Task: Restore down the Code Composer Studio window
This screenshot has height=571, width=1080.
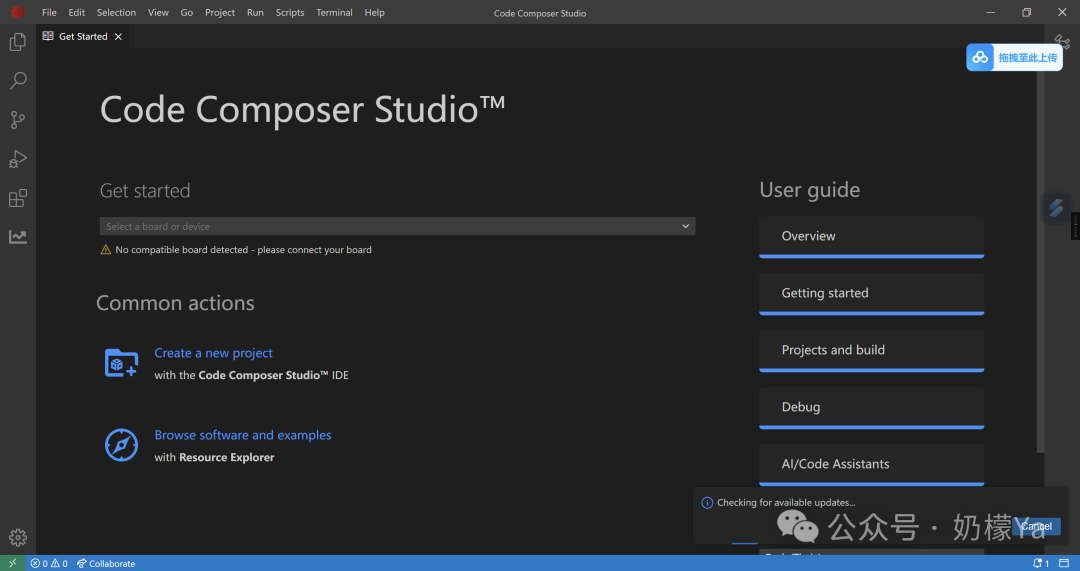Action: 1026,12
